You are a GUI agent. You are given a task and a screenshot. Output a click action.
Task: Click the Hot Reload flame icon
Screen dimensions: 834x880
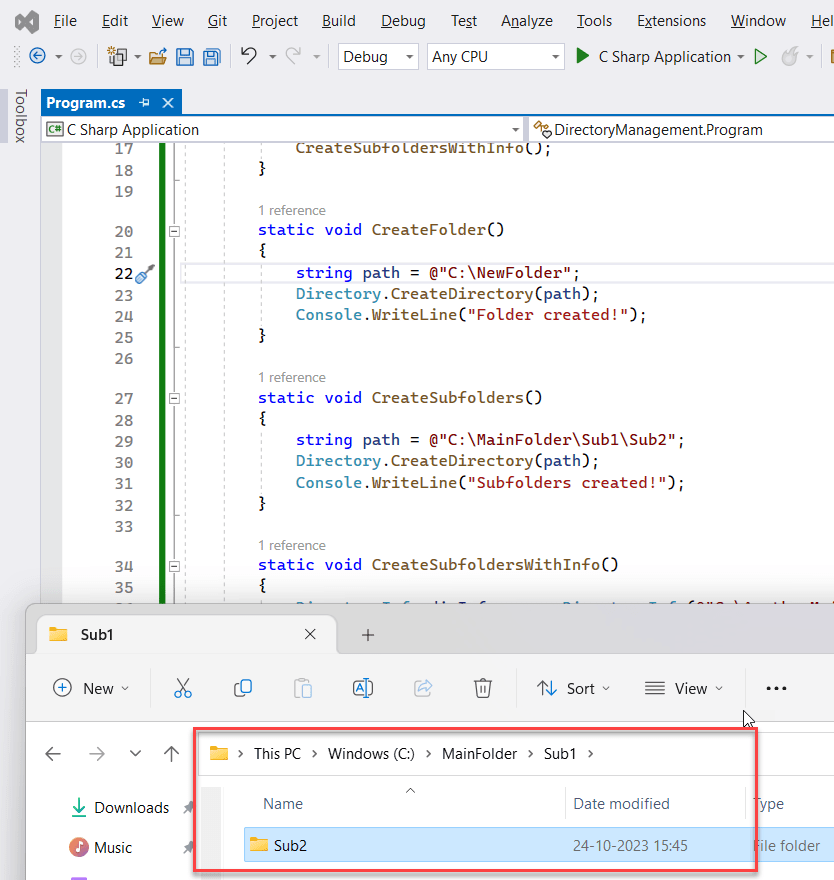pos(791,57)
